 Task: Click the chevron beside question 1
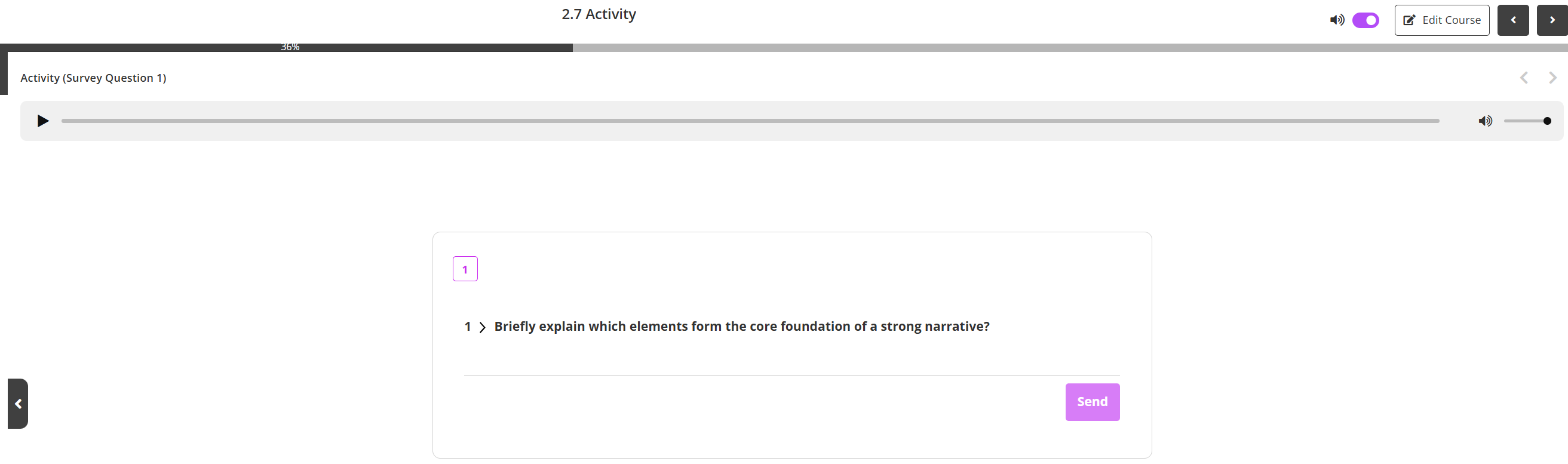(482, 327)
